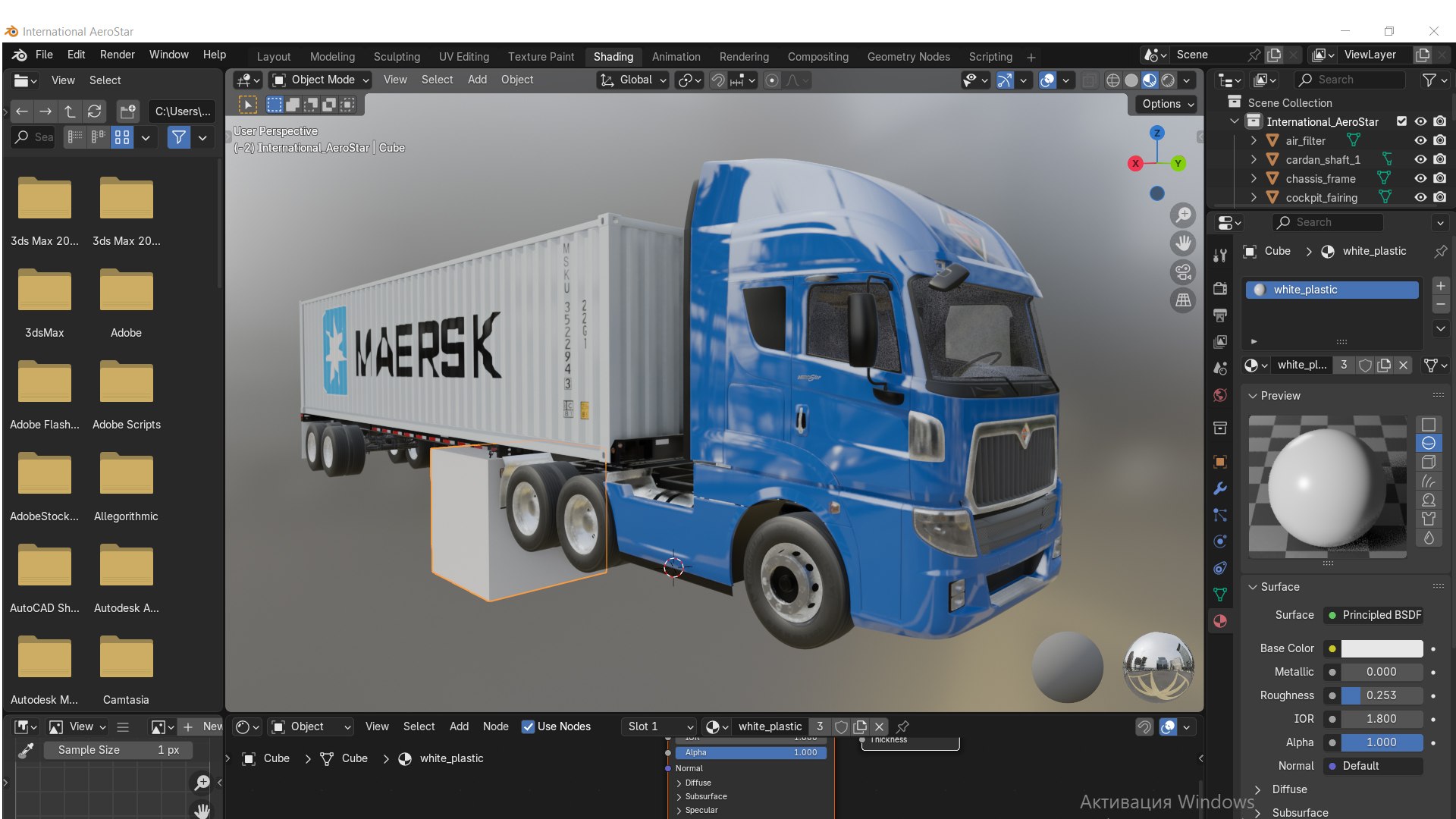Select white_plastic material slot
The image size is (1456, 819).
click(x=1332, y=290)
